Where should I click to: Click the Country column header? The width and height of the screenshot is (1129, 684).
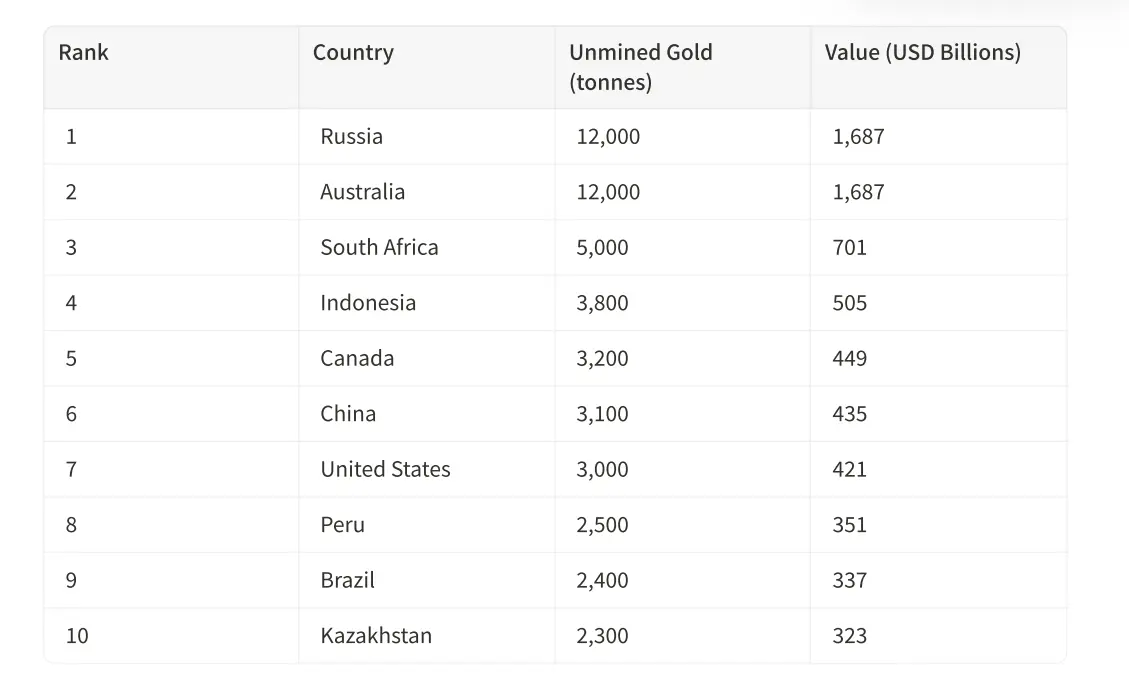click(x=353, y=53)
